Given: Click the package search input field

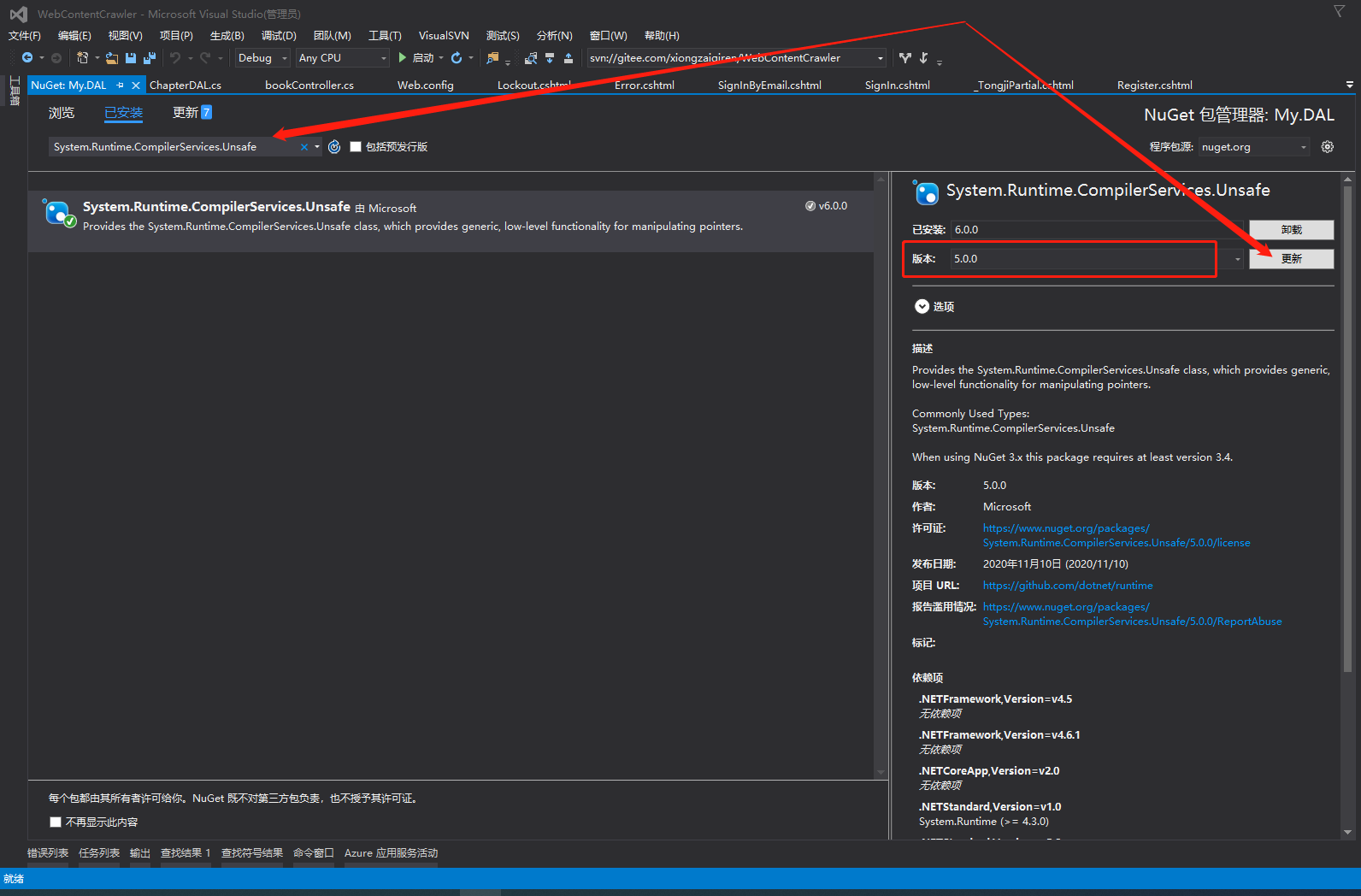Looking at the screenshot, I should pyautogui.click(x=174, y=147).
